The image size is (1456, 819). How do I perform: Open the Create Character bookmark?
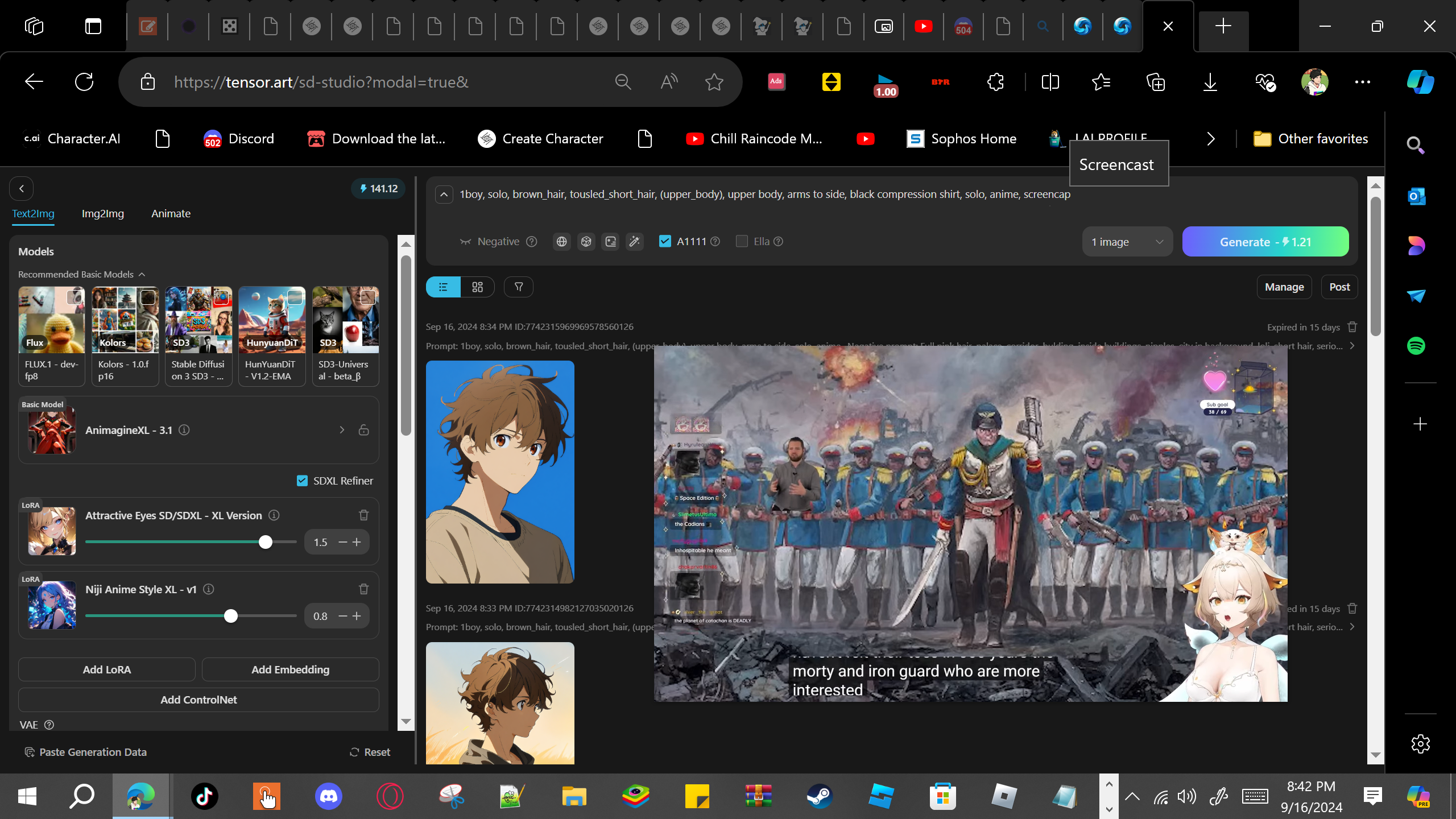click(x=540, y=139)
